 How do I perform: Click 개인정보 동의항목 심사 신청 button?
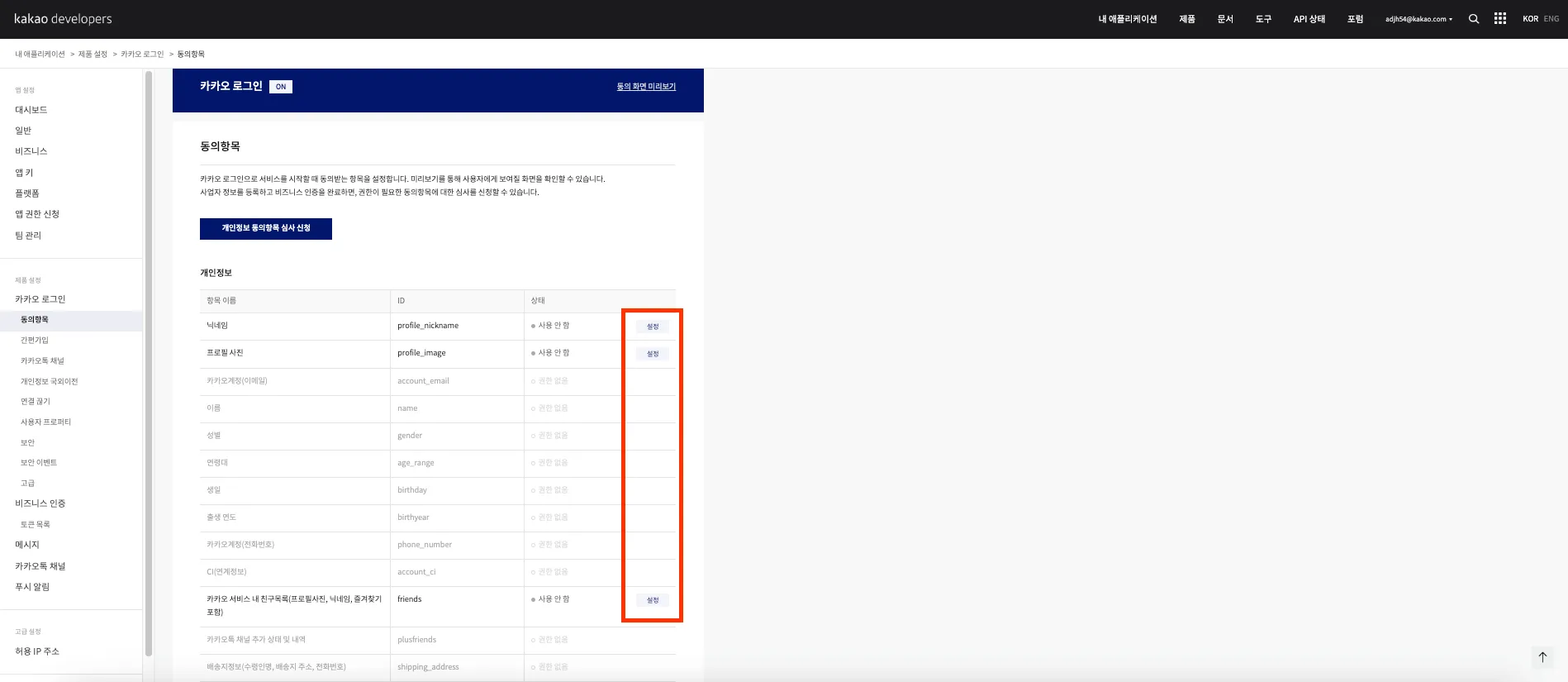pyautogui.click(x=266, y=229)
